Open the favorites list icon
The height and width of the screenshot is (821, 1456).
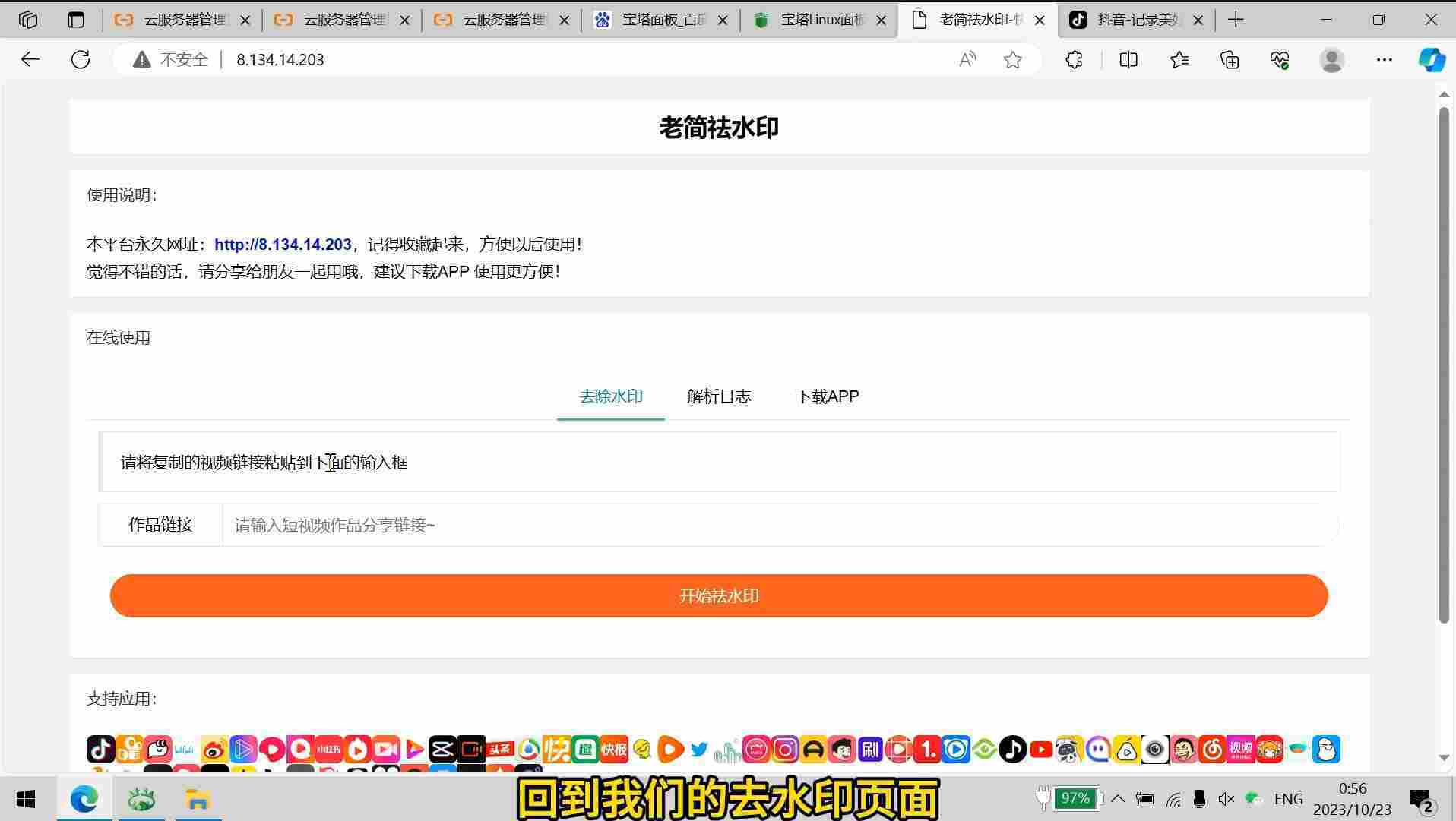coord(1179,59)
